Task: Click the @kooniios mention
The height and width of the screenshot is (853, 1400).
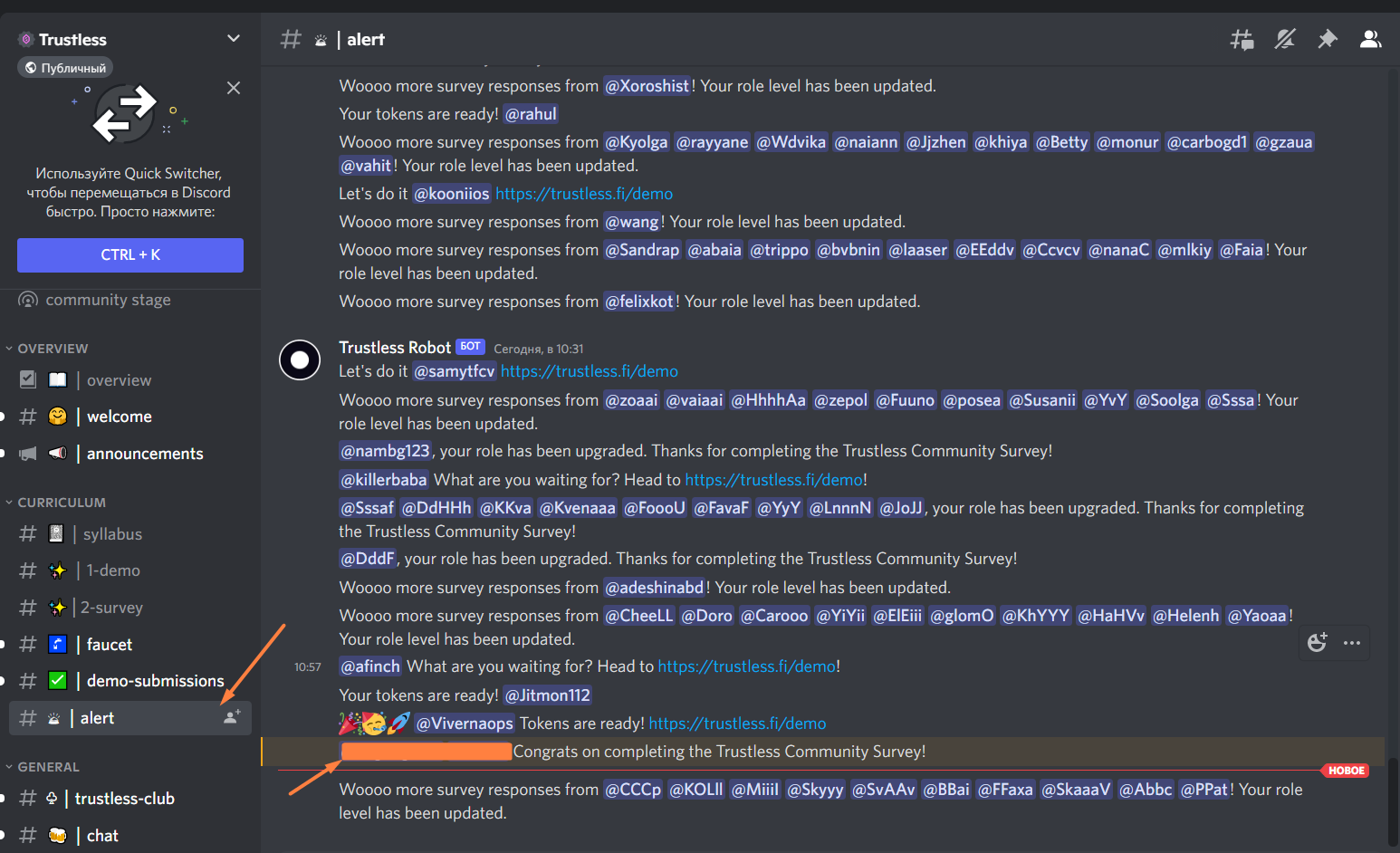Action: click(452, 194)
